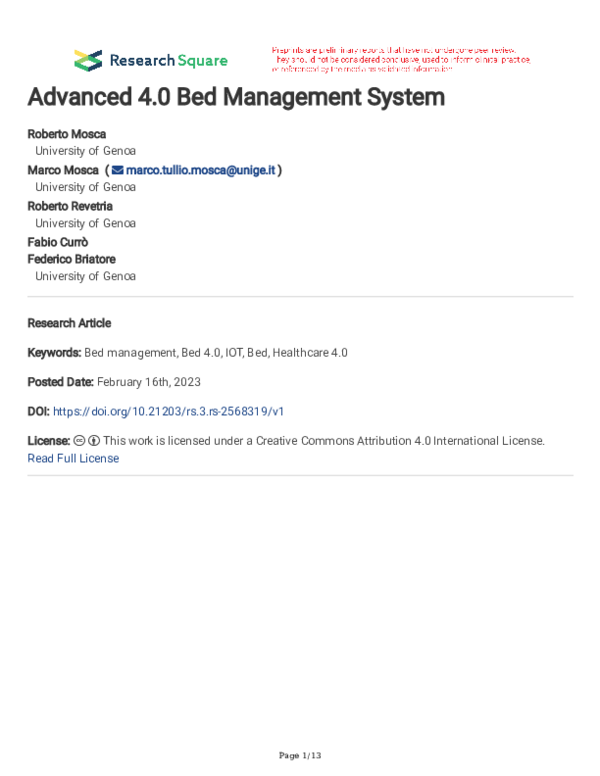Click University of Genoa under Roberto Mosca
This screenshot has height=776, width=600.
tap(86, 151)
